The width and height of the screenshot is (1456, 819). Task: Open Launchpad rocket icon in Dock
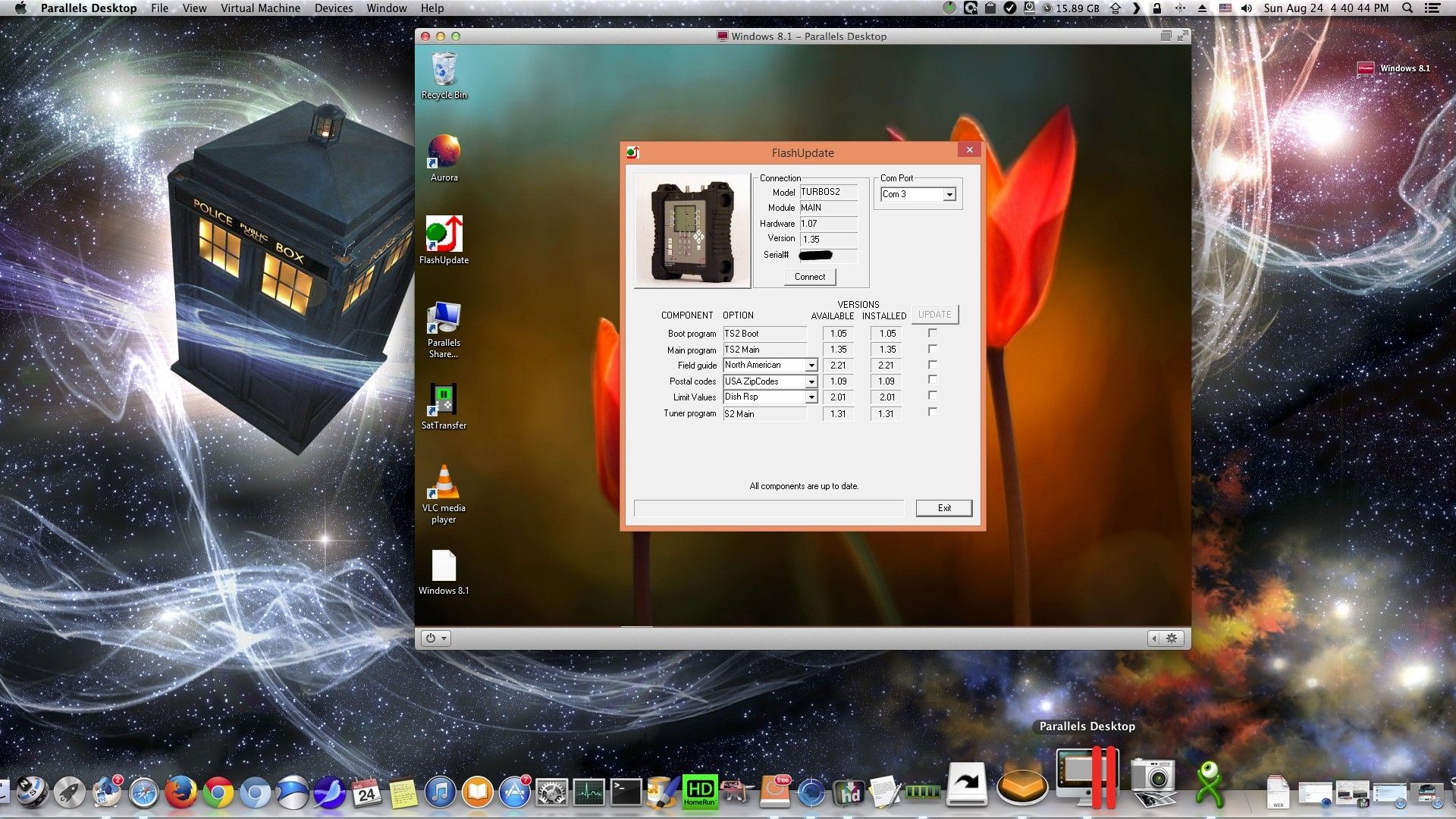point(69,793)
